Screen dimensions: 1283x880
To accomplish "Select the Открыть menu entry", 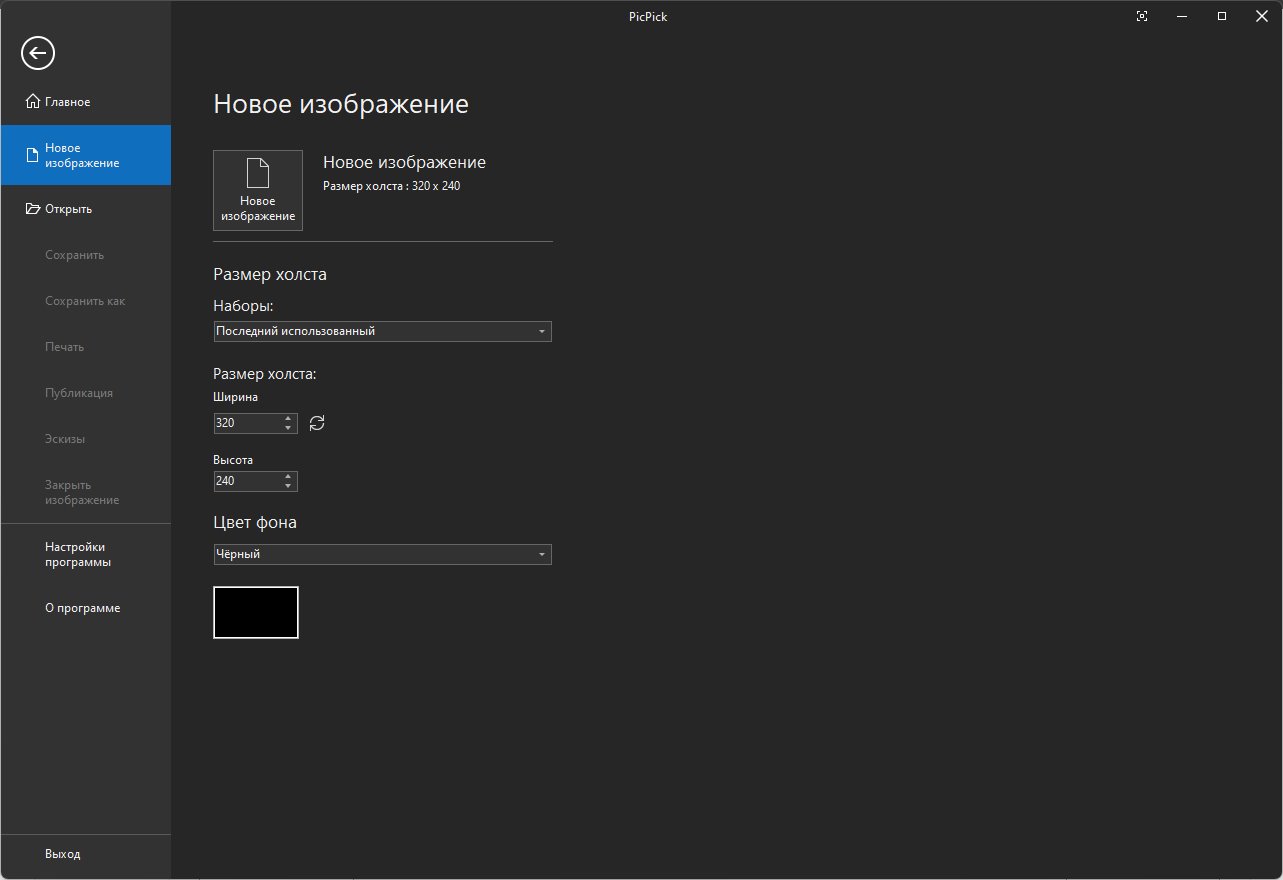I will (x=68, y=209).
